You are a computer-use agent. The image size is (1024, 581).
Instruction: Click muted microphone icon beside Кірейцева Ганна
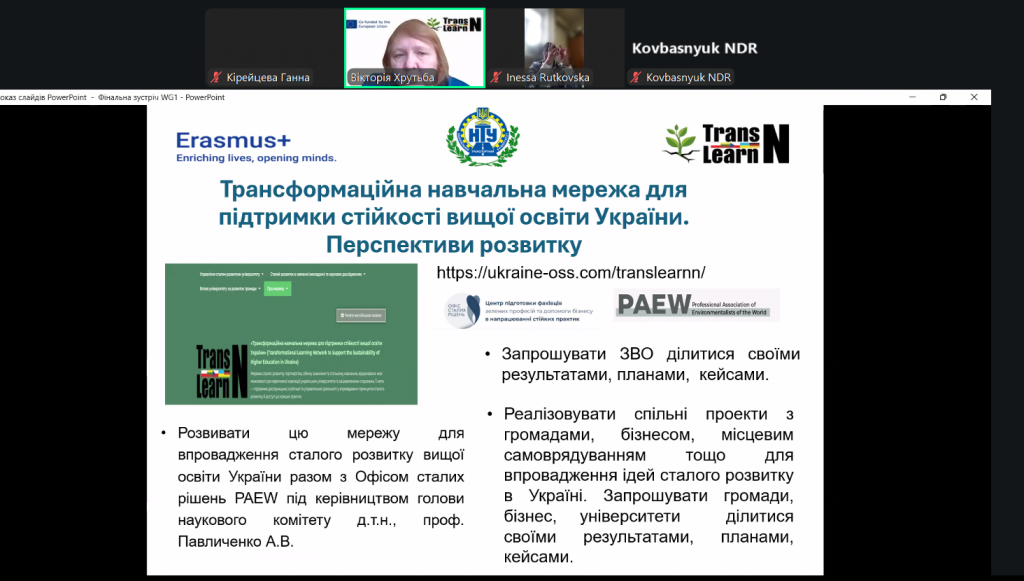point(215,78)
